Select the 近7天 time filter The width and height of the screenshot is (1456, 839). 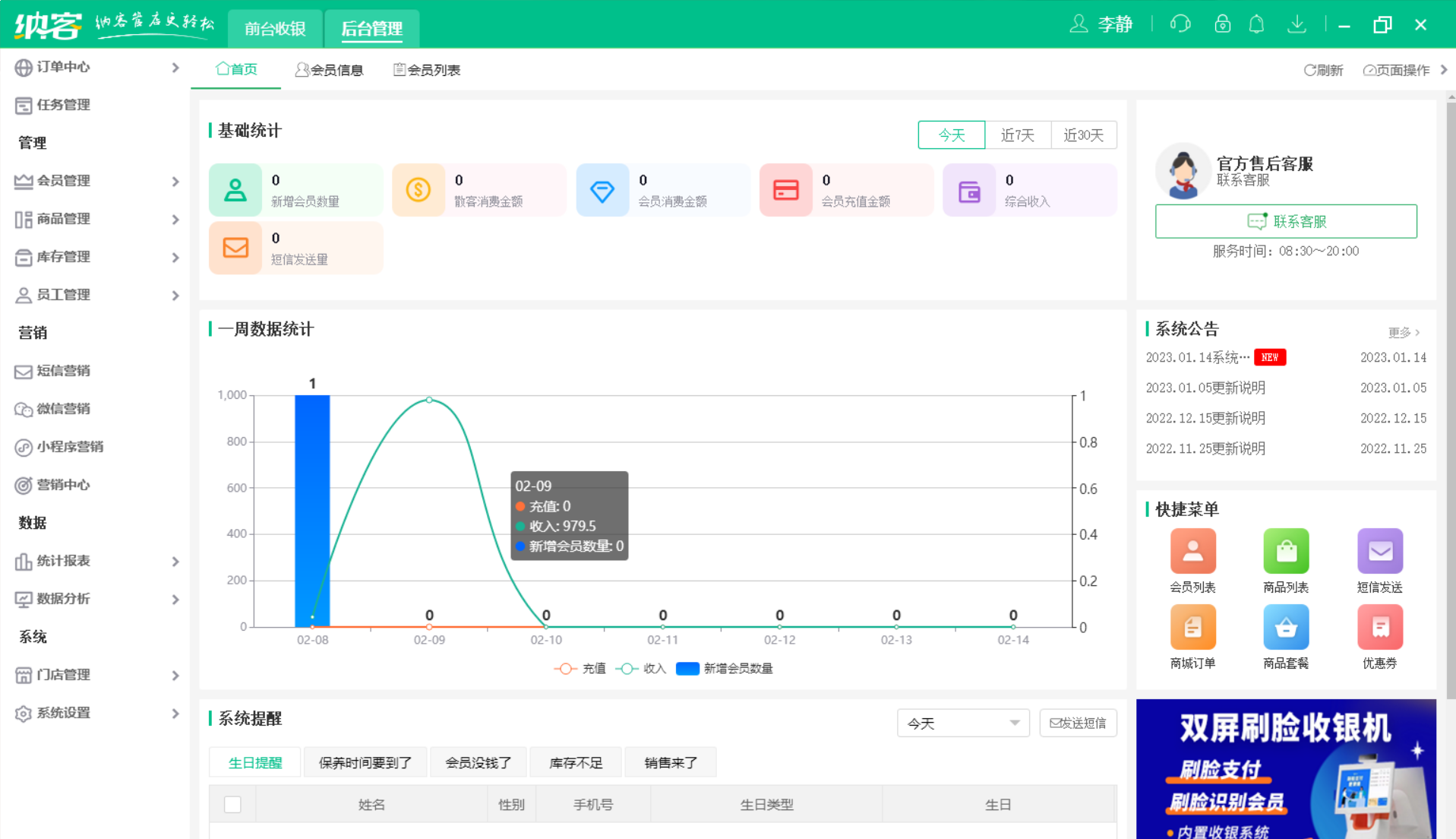[1018, 135]
